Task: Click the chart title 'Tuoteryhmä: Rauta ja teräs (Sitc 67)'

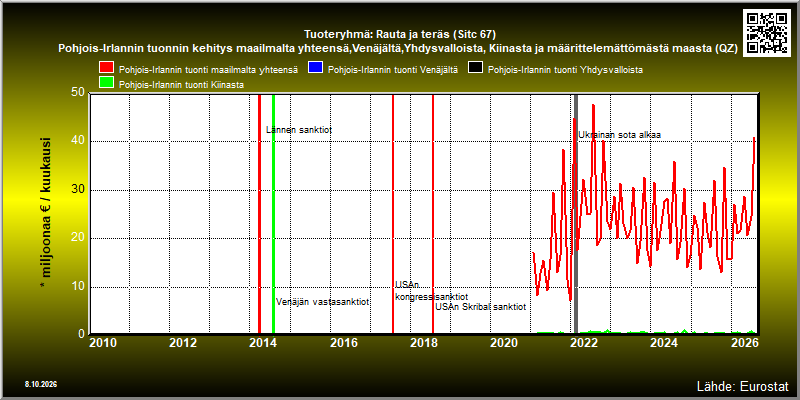Action: (400, 35)
